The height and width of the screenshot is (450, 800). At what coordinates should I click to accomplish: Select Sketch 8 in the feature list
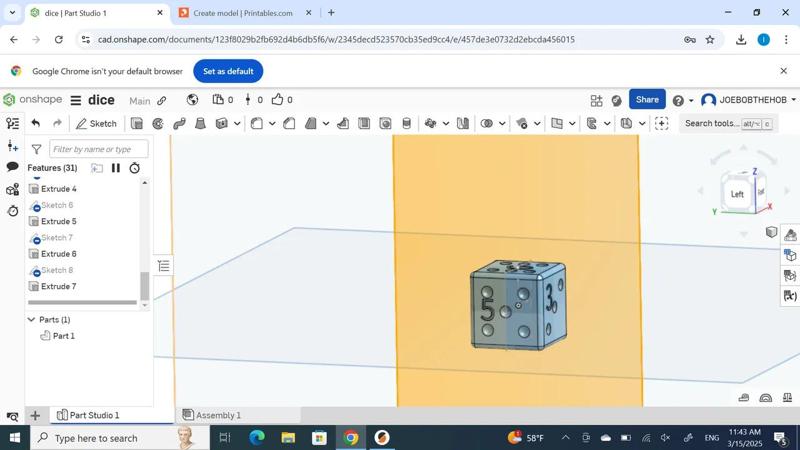[x=57, y=270]
